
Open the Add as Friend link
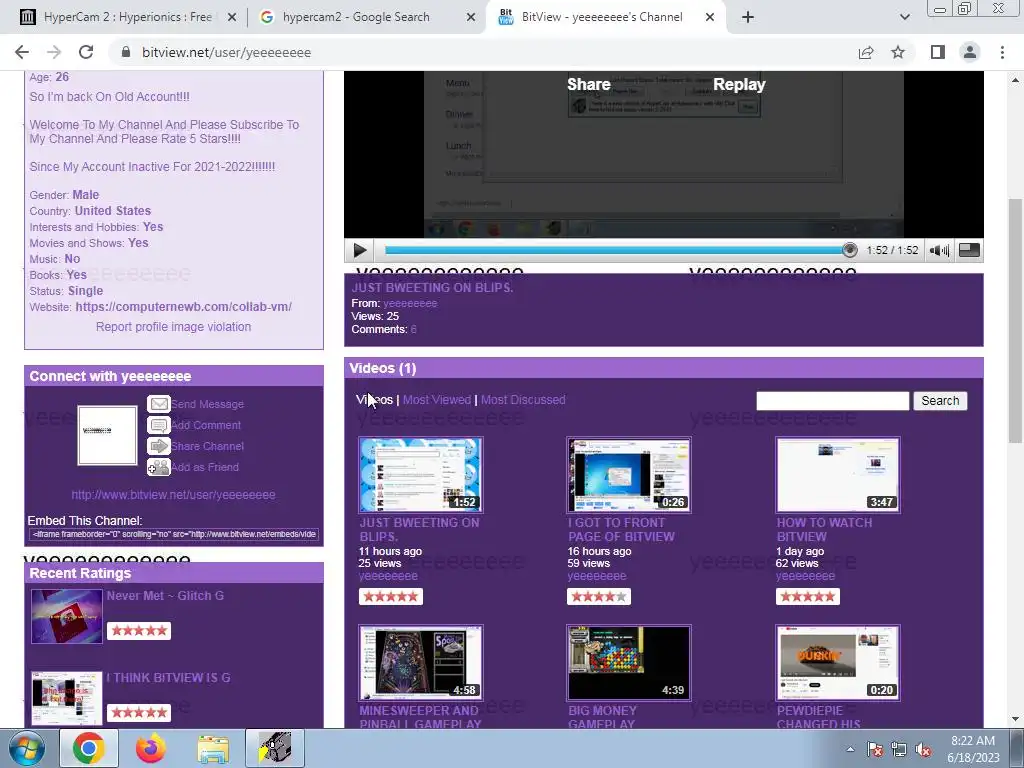tap(205, 467)
